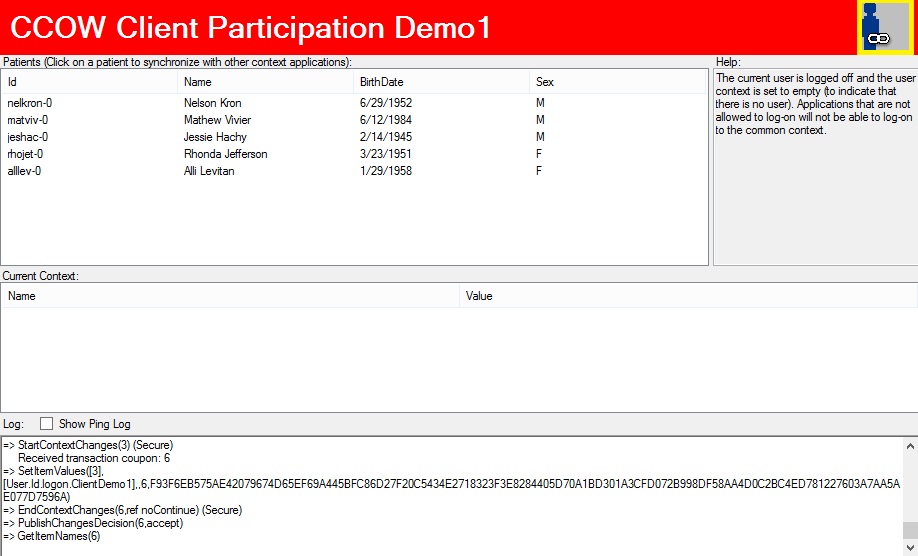The height and width of the screenshot is (556, 918).
Task: Select patient Nelson Kron row
Action: pos(212,103)
